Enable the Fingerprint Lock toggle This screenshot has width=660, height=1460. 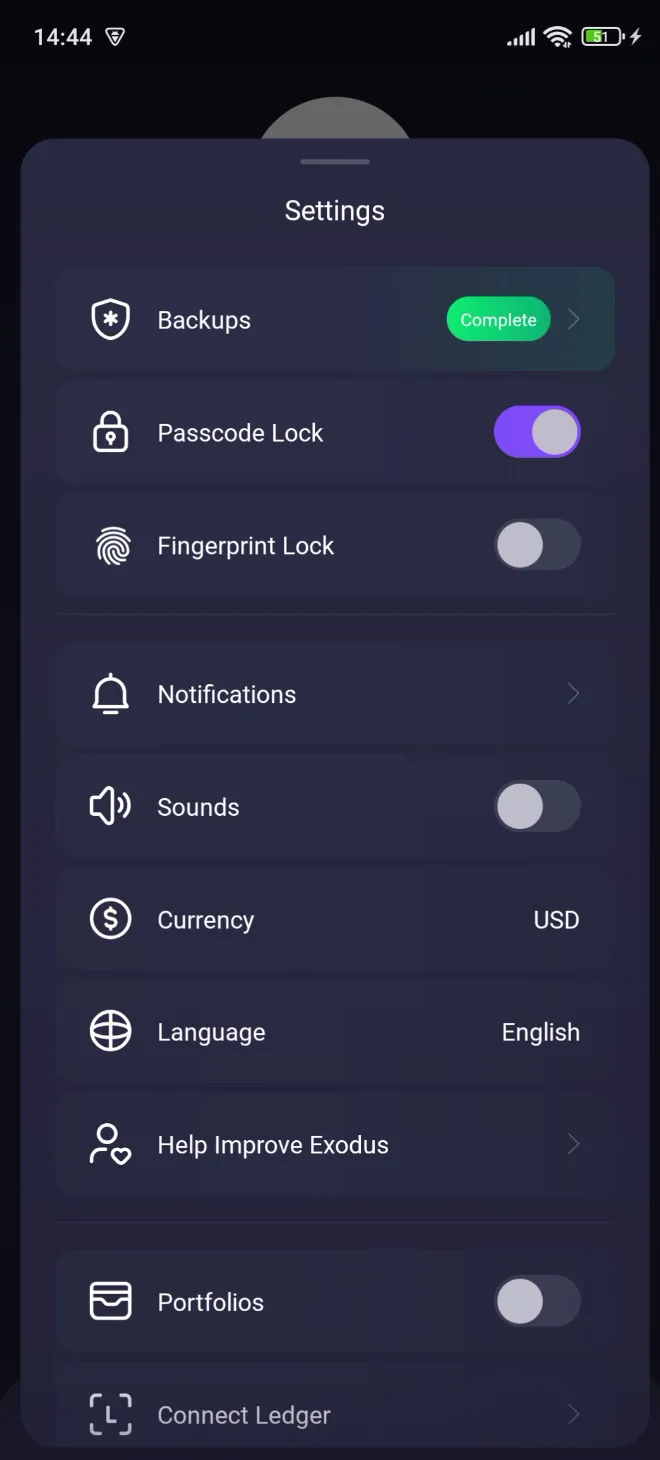537,545
